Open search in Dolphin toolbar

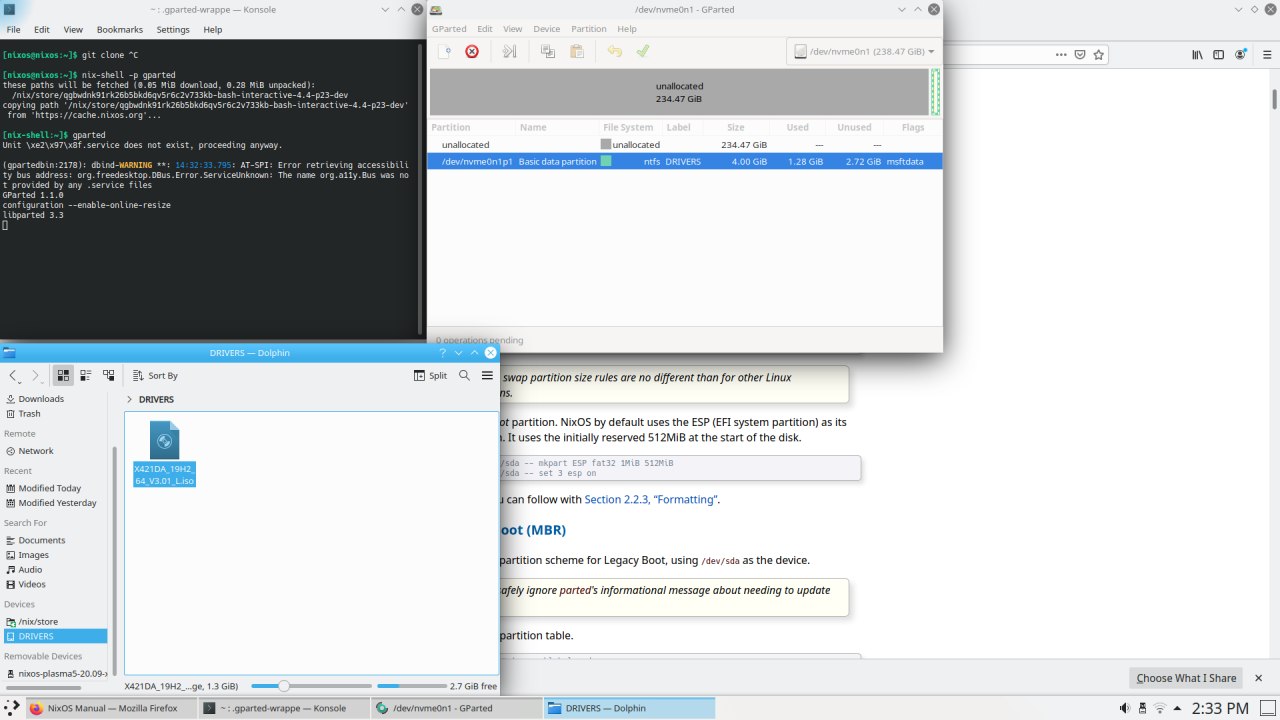pos(464,375)
